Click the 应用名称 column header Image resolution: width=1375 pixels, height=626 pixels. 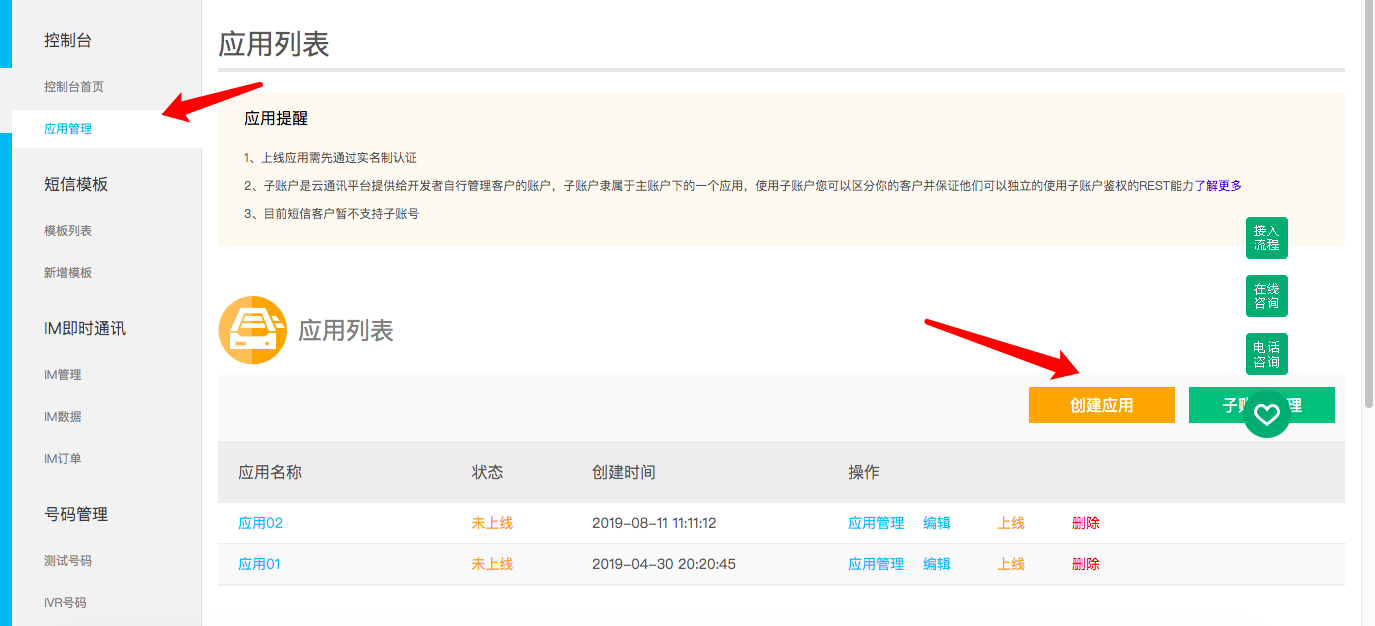click(270, 472)
